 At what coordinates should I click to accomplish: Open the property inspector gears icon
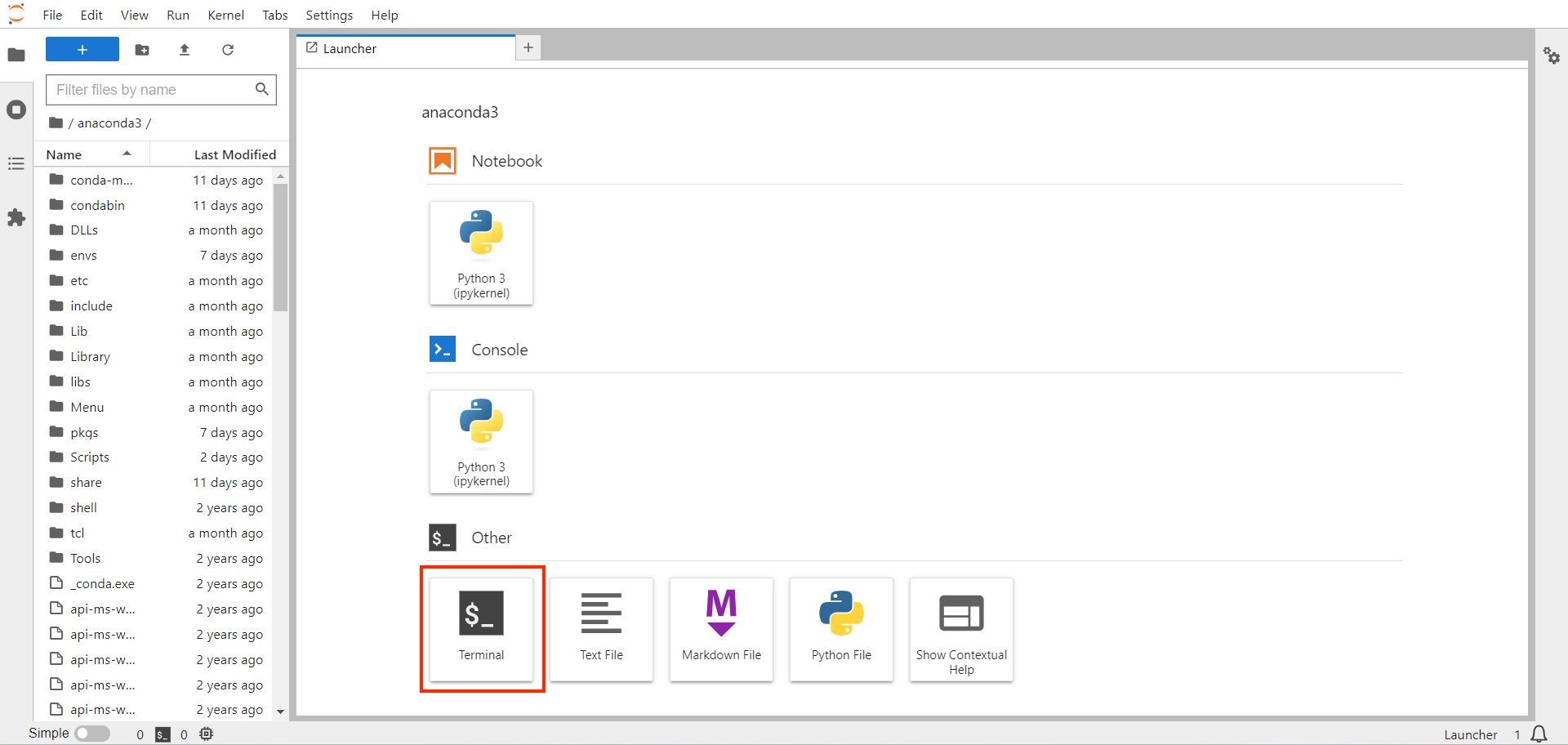tap(1552, 56)
